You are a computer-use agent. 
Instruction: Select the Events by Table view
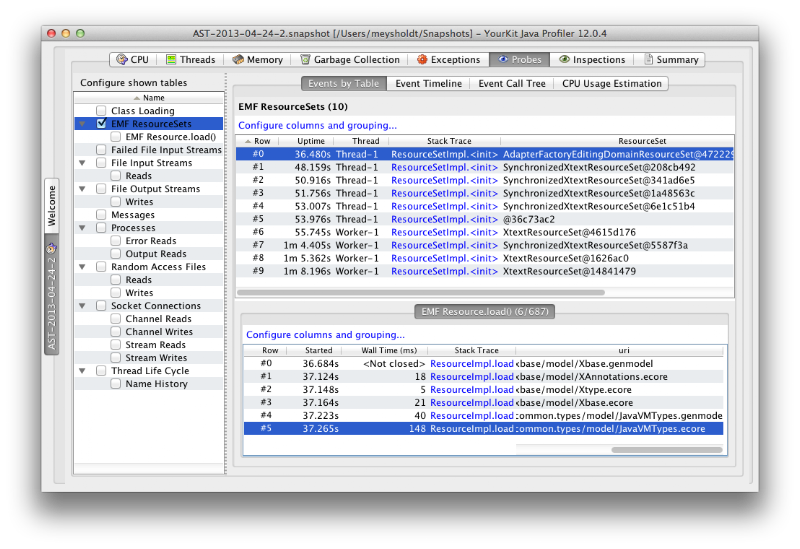point(344,84)
